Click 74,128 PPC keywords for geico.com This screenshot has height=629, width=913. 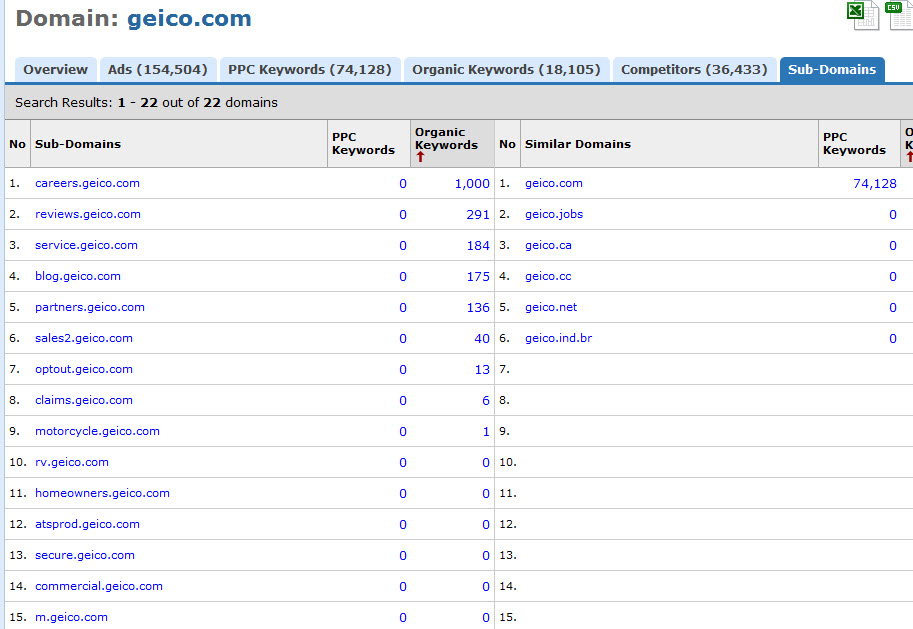[x=875, y=183]
